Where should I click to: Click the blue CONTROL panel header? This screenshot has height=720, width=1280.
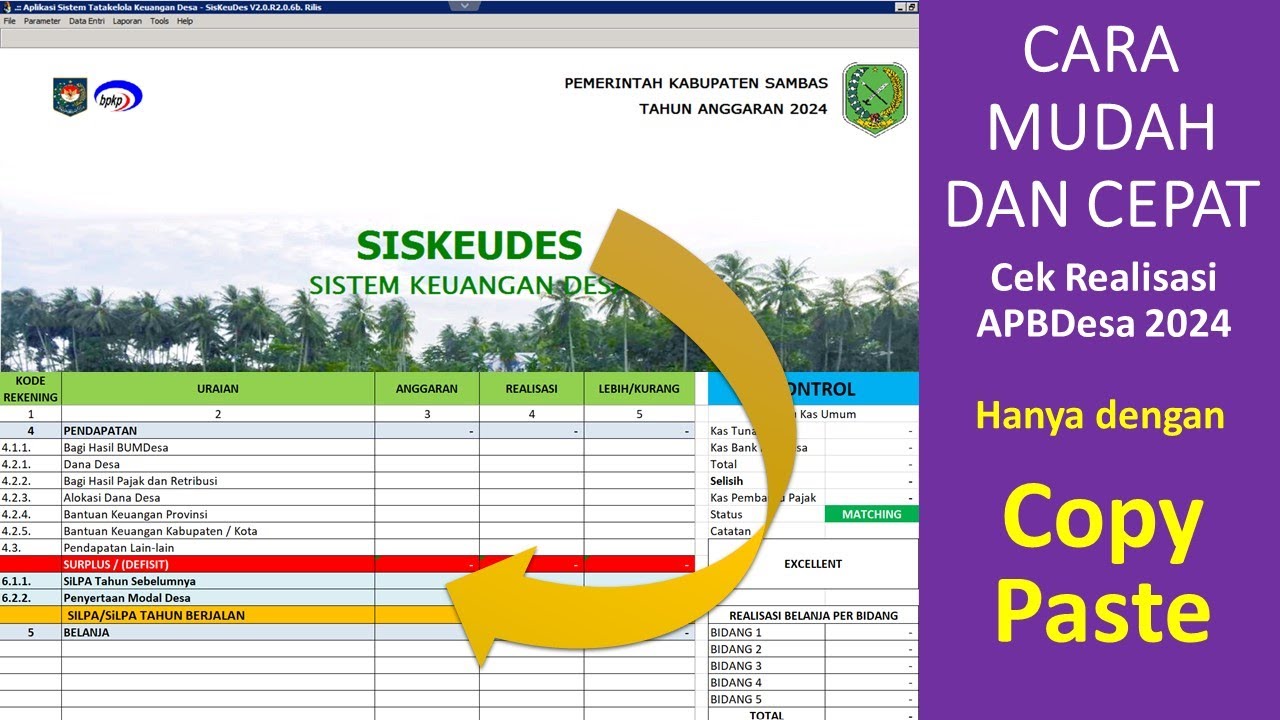[x=813, y=389]
